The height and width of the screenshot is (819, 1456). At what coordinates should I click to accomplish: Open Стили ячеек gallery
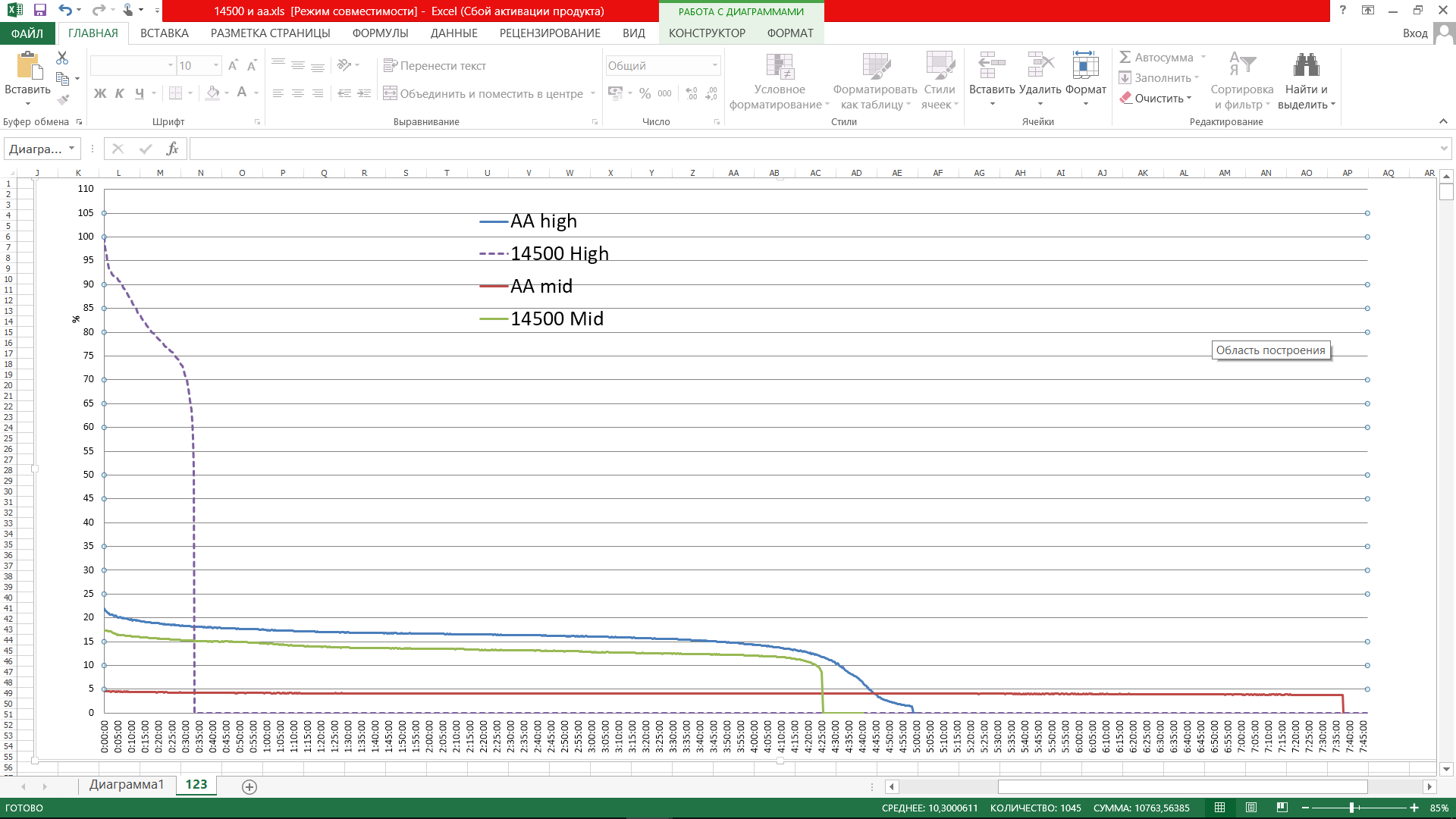pos(940,81)
